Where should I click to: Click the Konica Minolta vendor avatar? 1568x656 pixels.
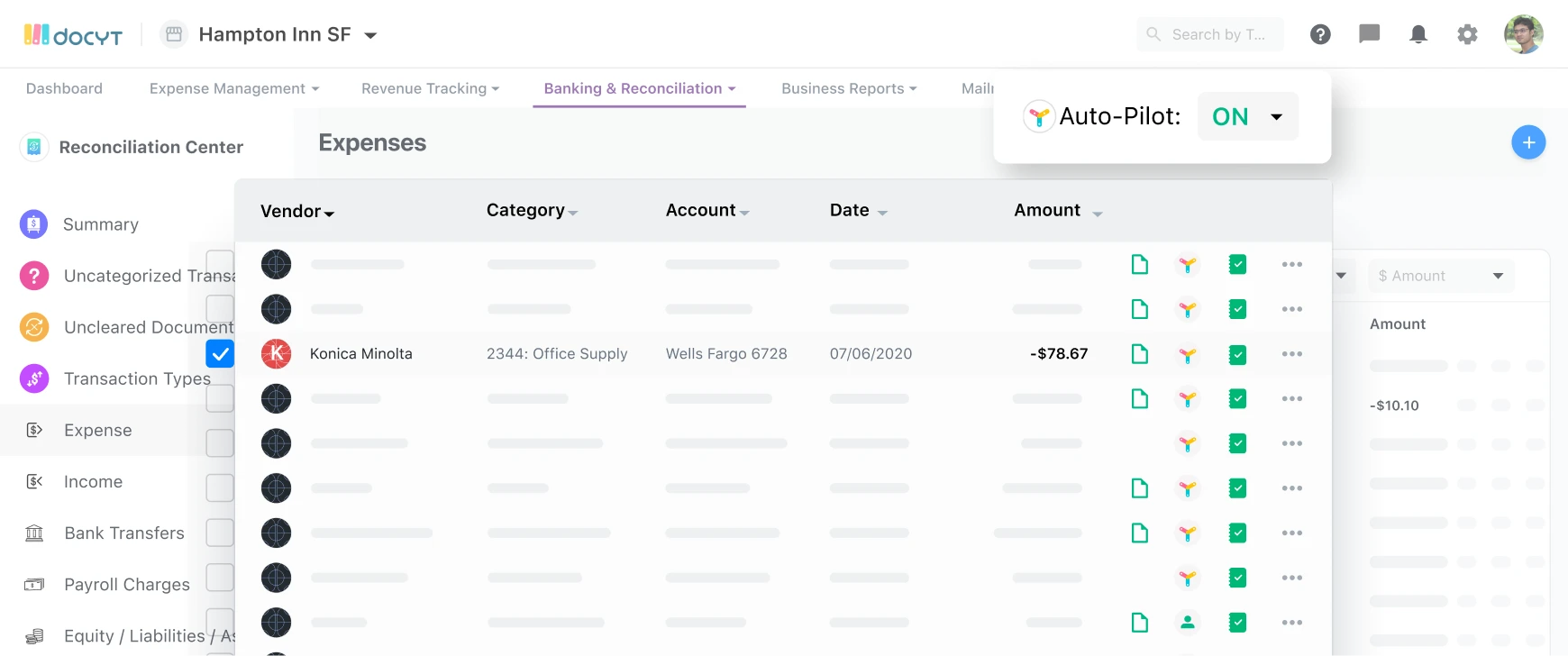coord(276,353)
